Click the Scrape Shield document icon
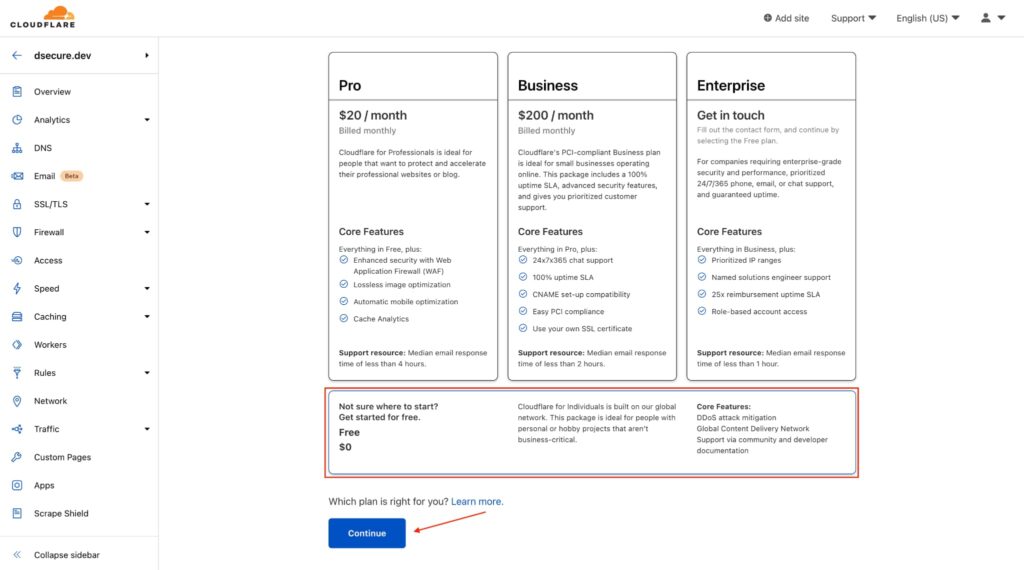1024x570 pixels. coord(17,513)
